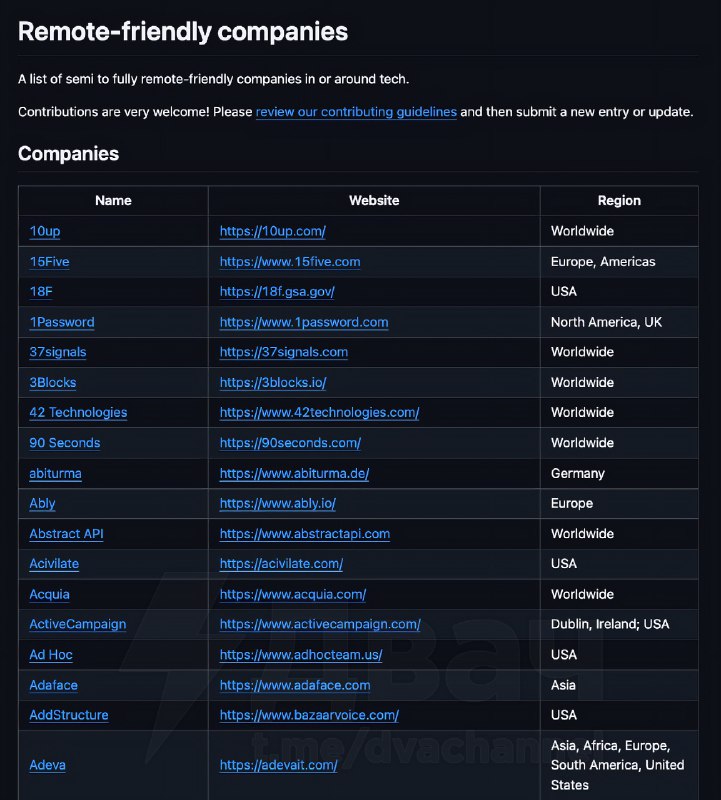Open the Abstract API company link

point(66,534)
